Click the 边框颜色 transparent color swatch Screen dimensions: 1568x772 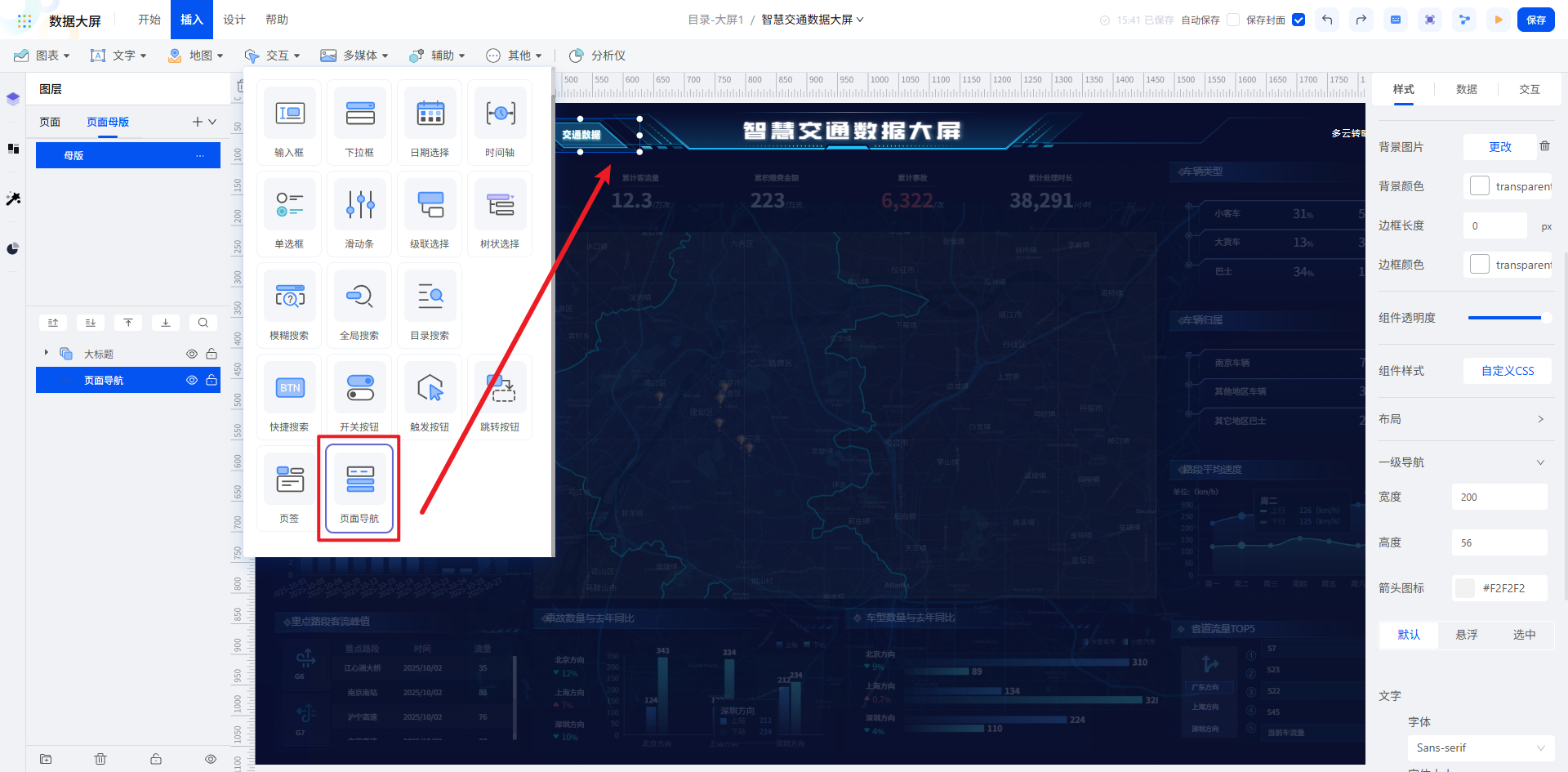(x=1480, y=264)
